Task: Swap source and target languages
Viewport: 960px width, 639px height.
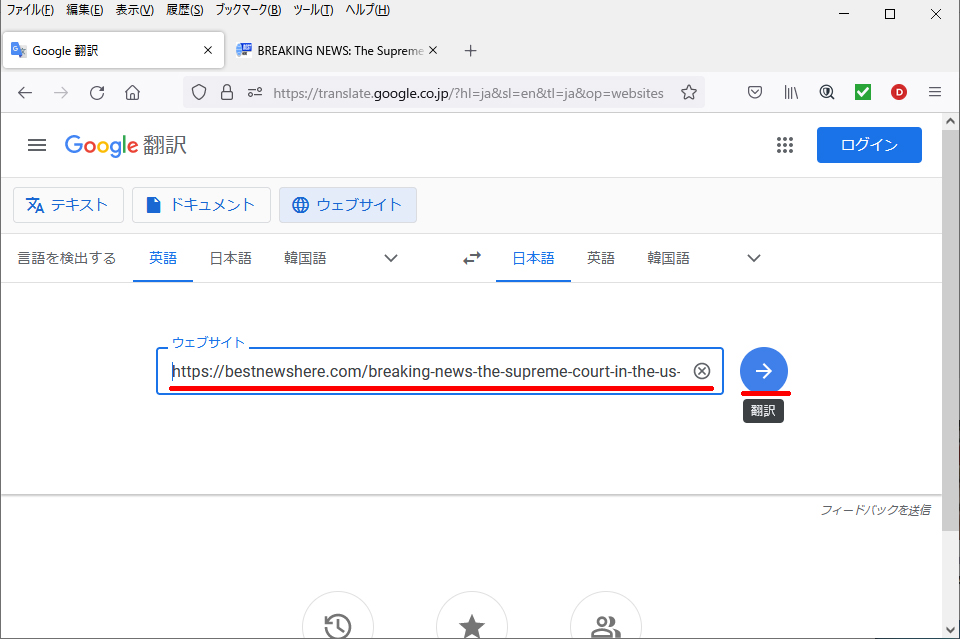Action: click(x=471, y=258)
